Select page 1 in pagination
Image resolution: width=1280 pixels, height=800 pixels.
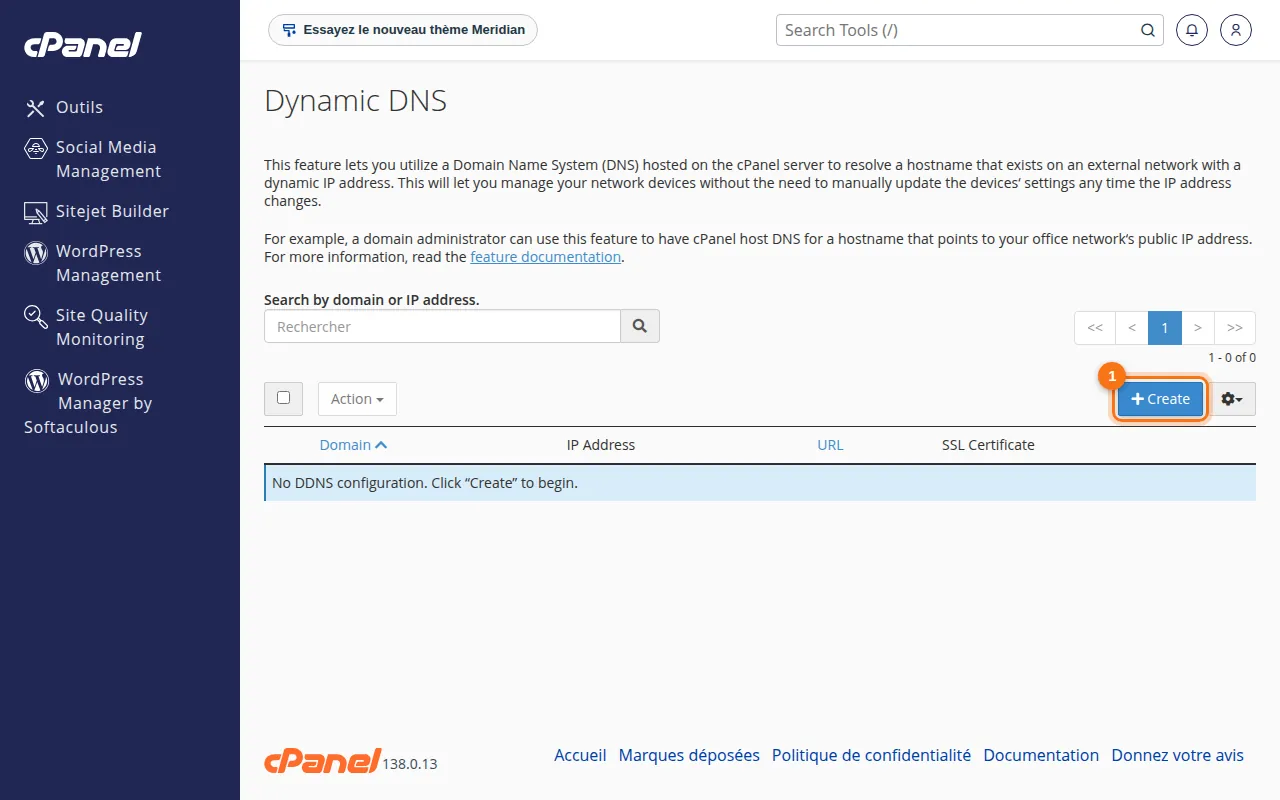[x=1165, y=328]
